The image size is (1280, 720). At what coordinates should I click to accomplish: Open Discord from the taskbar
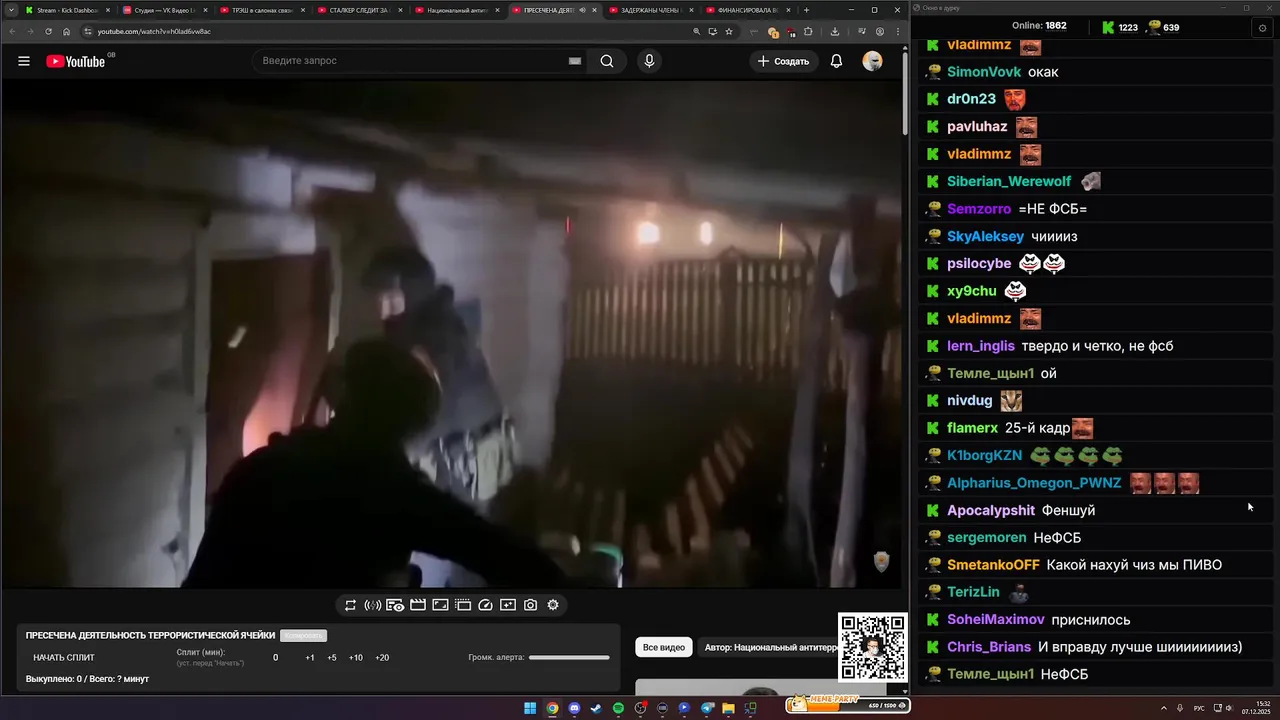[x=574, y=709]
